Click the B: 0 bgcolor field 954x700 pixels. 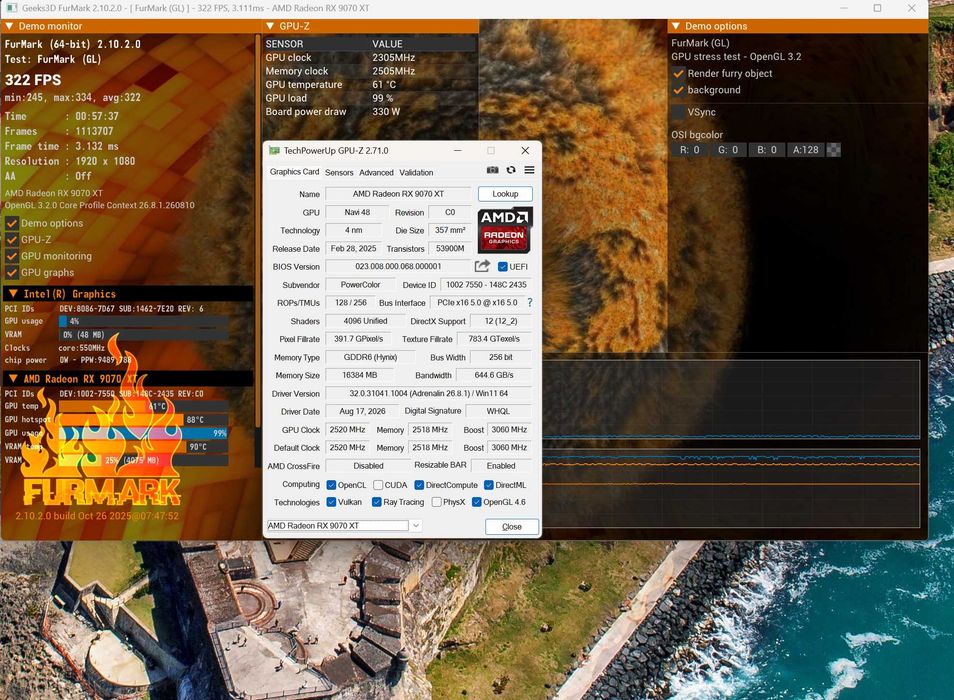767,150
